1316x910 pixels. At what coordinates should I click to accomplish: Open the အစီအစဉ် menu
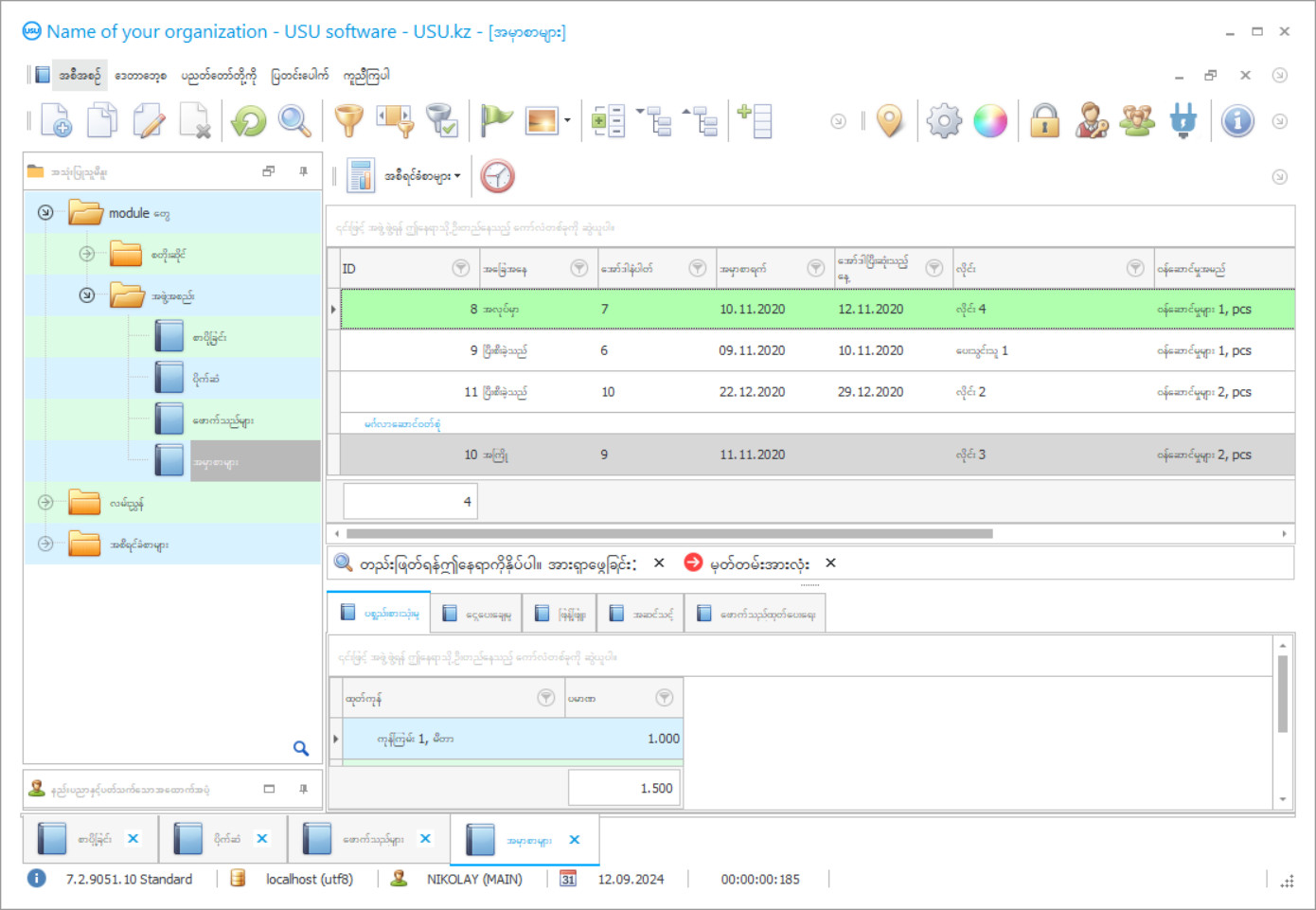click(80, 75)
